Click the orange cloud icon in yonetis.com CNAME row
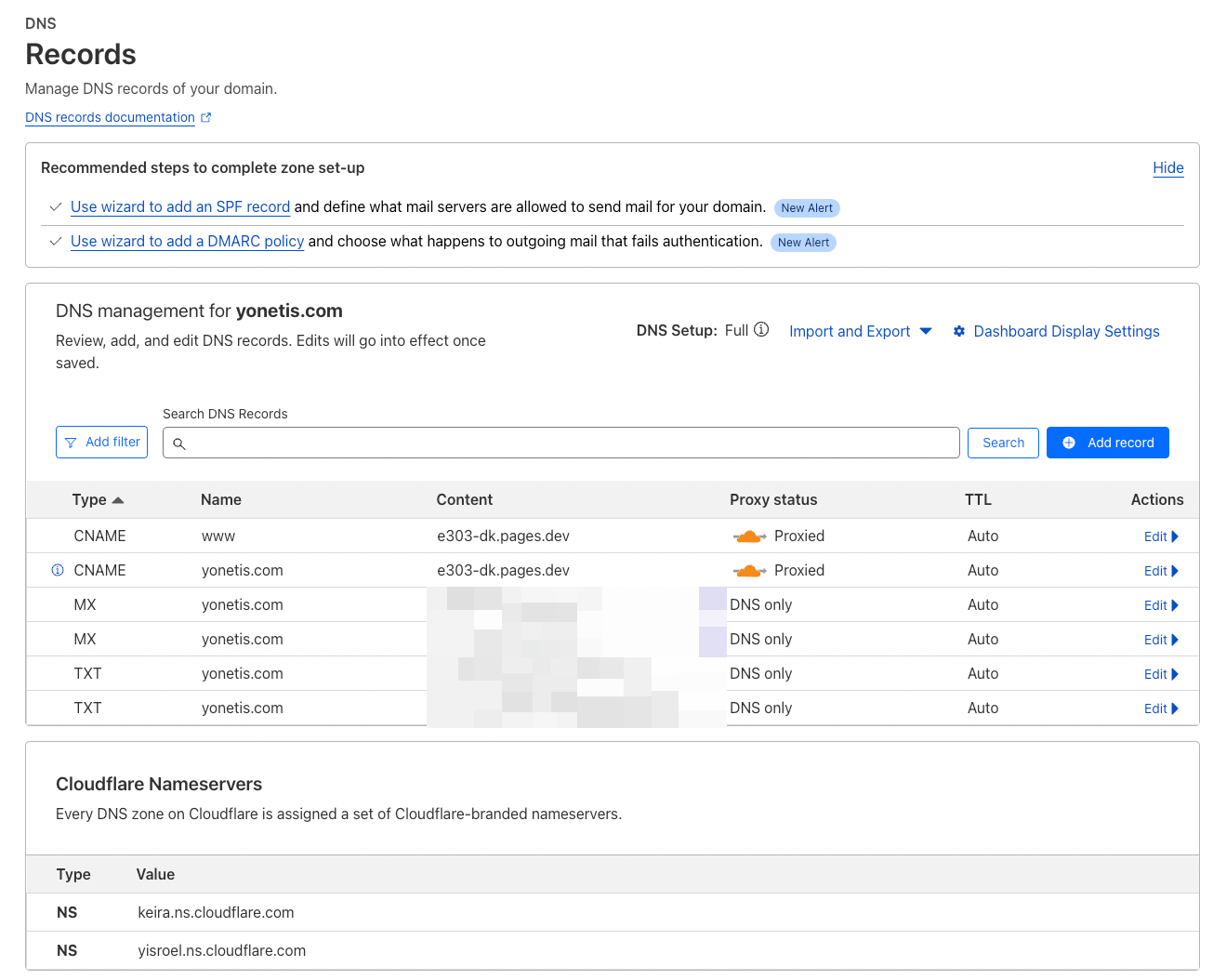1213x980 pixels. pos(749,571)
